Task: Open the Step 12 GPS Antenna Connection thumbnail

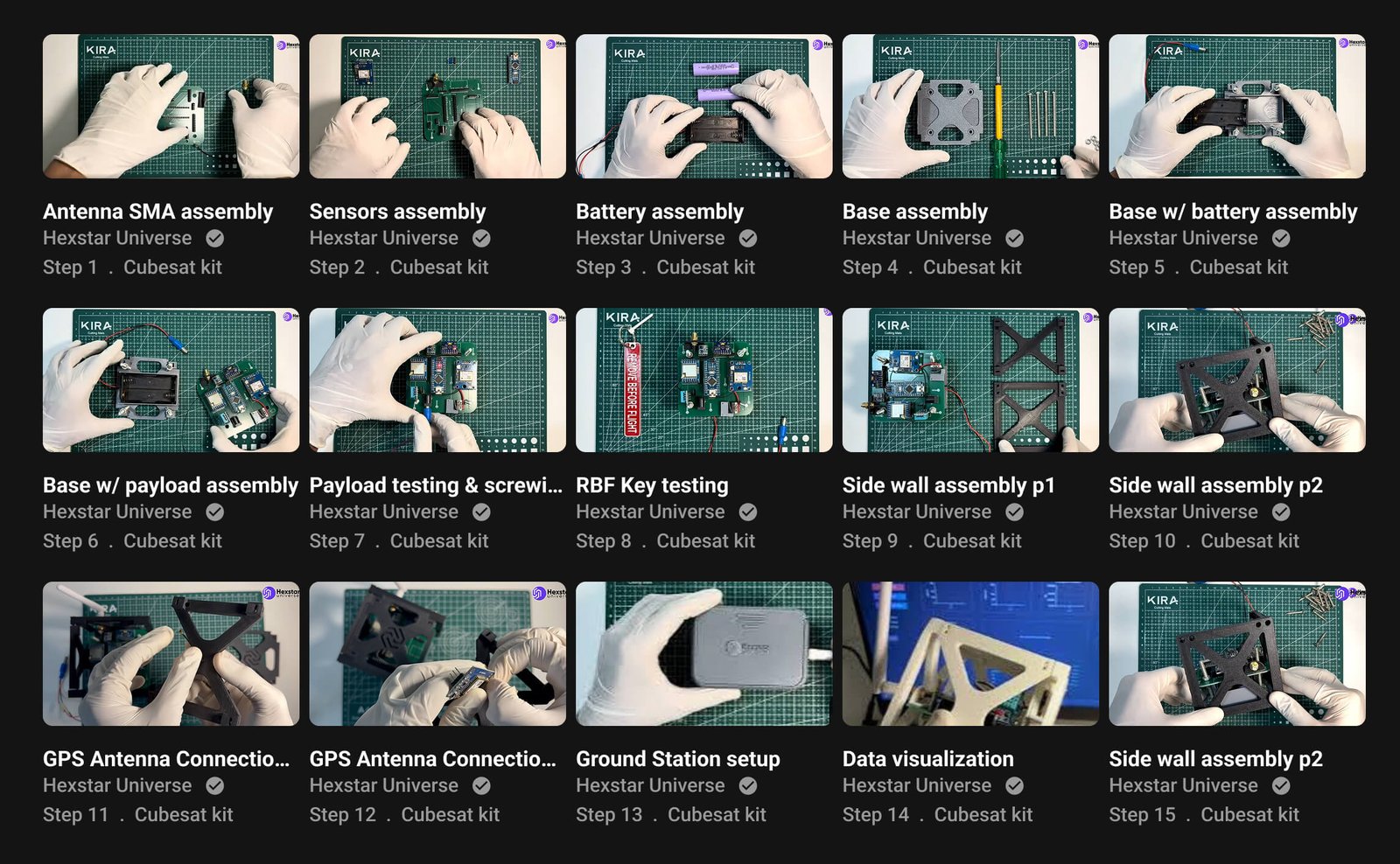Action: pyautogui.click(x=437, y=653)
